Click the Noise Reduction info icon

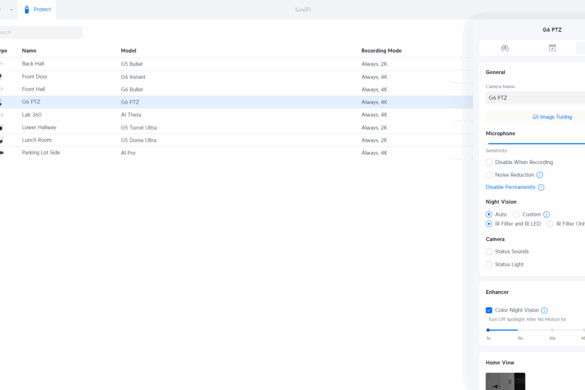[x=539, y=175]
